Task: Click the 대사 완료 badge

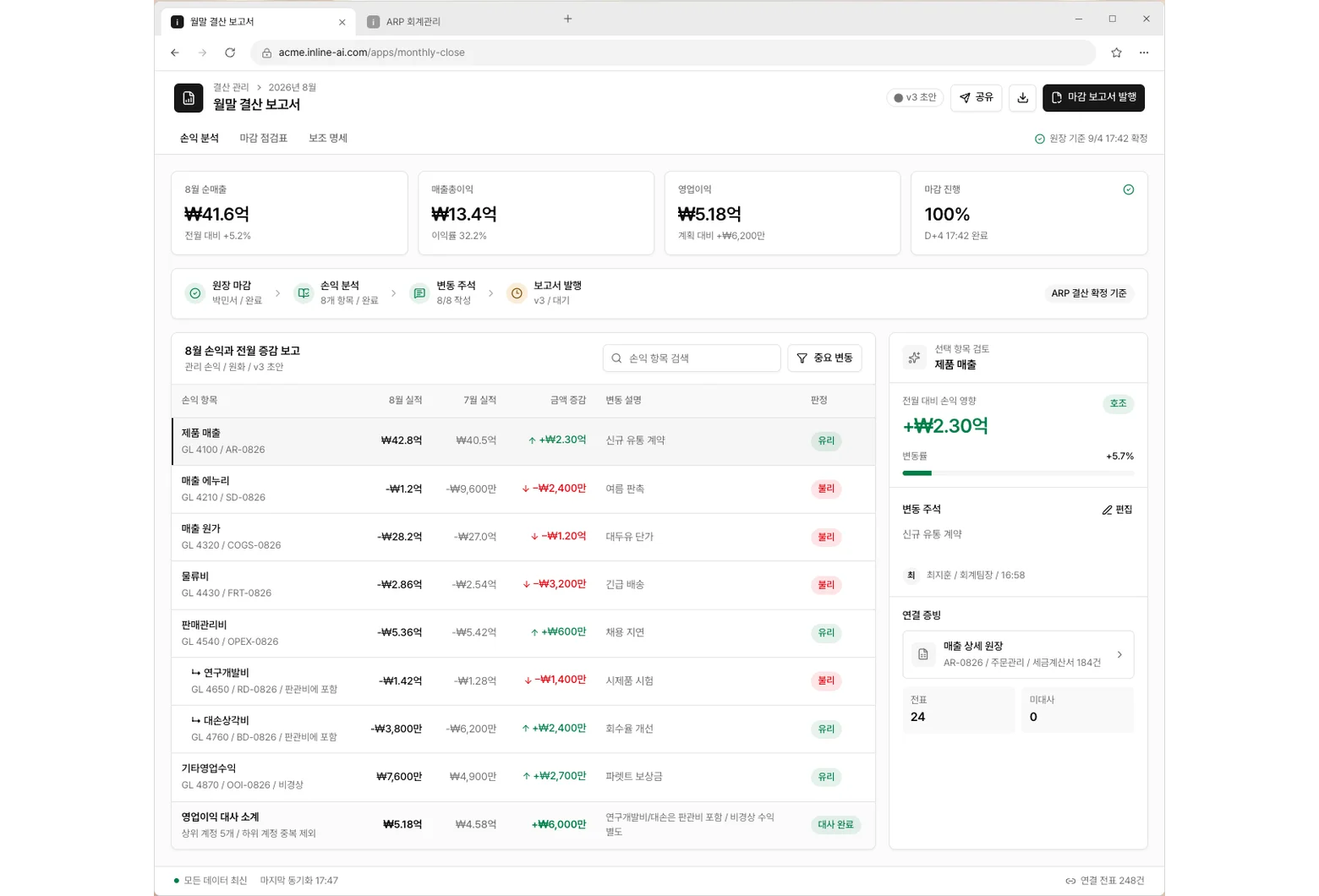Action: click(x=835, y=825)
